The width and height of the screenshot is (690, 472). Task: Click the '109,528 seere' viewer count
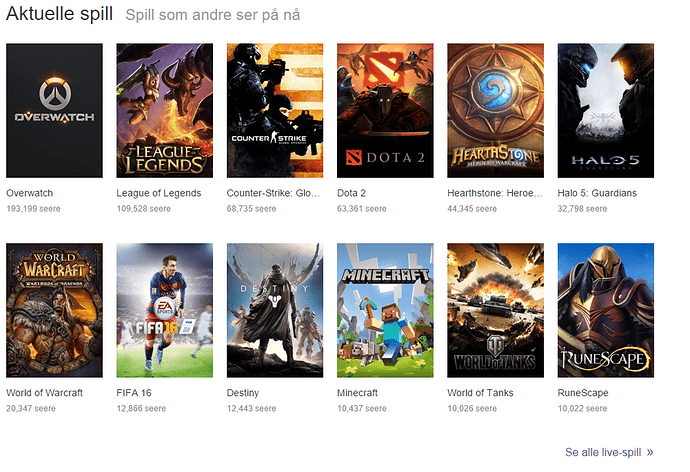pyautogui.click(x=143, y=209)
